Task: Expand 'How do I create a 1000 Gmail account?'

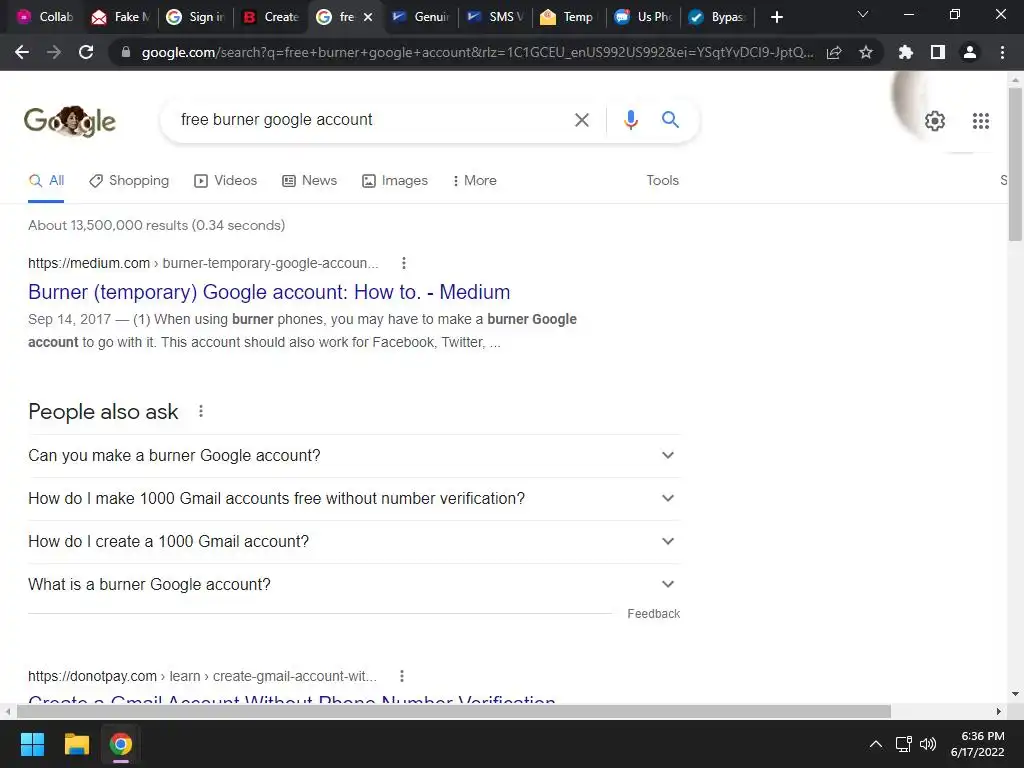Action: pos(354,542)
